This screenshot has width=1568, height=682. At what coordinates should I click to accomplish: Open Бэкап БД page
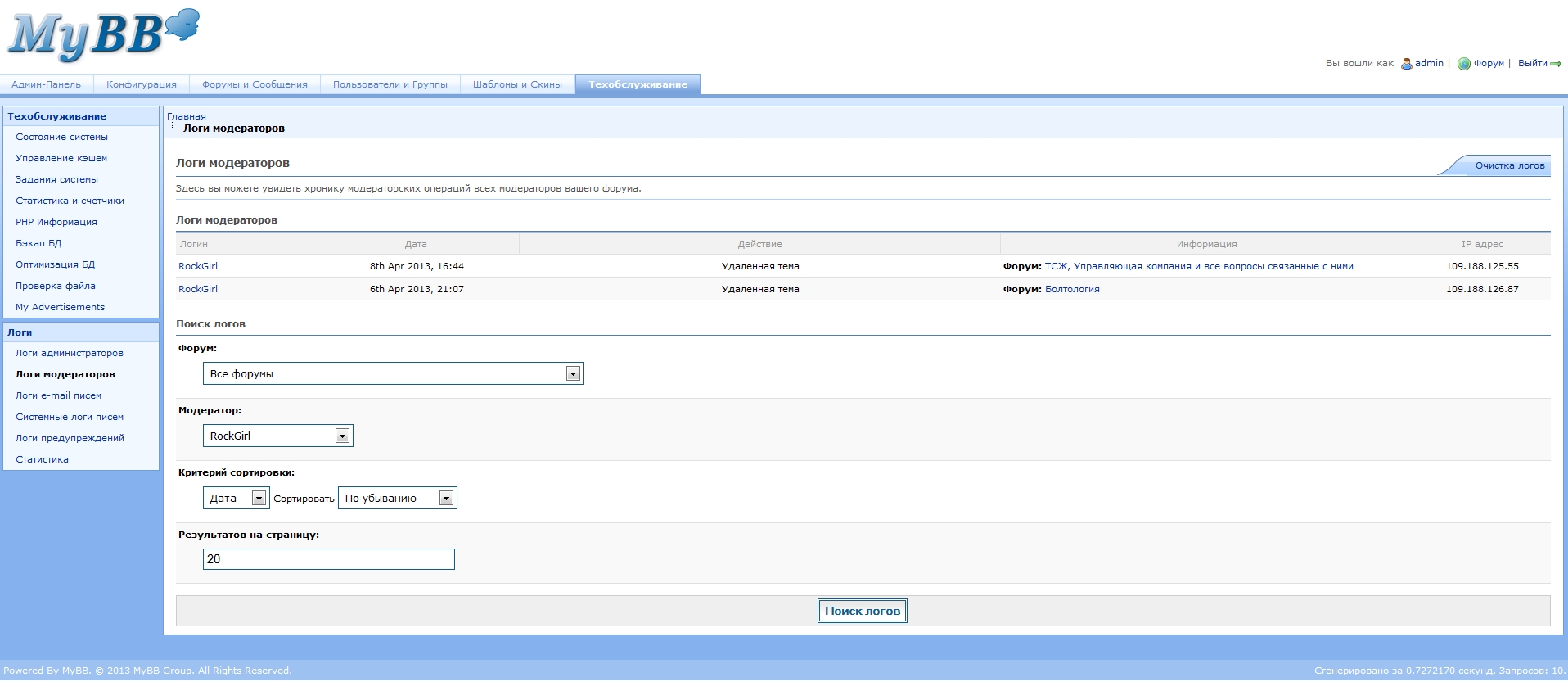[x=38, y=243]
